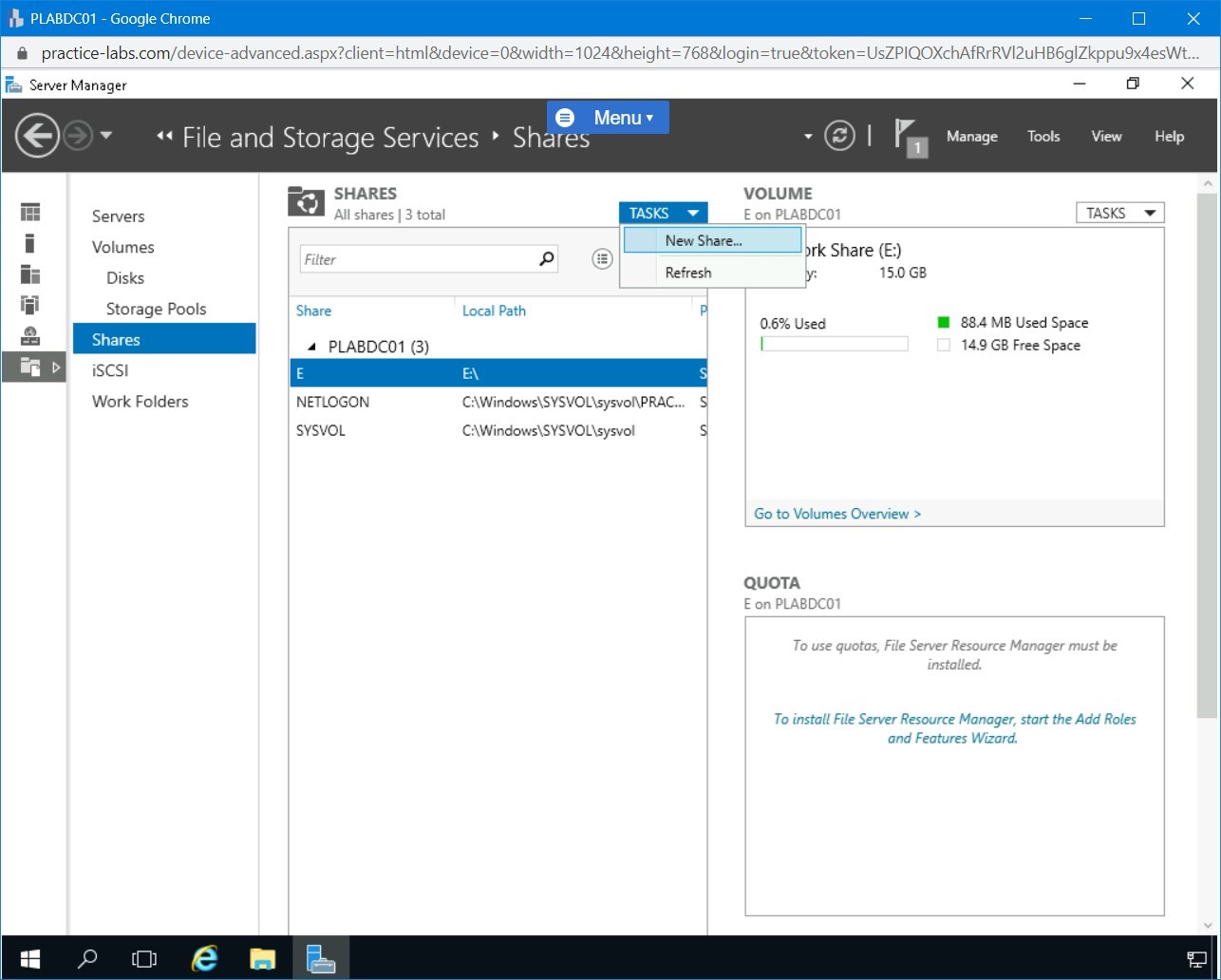
Task: Follow the Go to Volumes Overview link
Action: pos(837,514)
